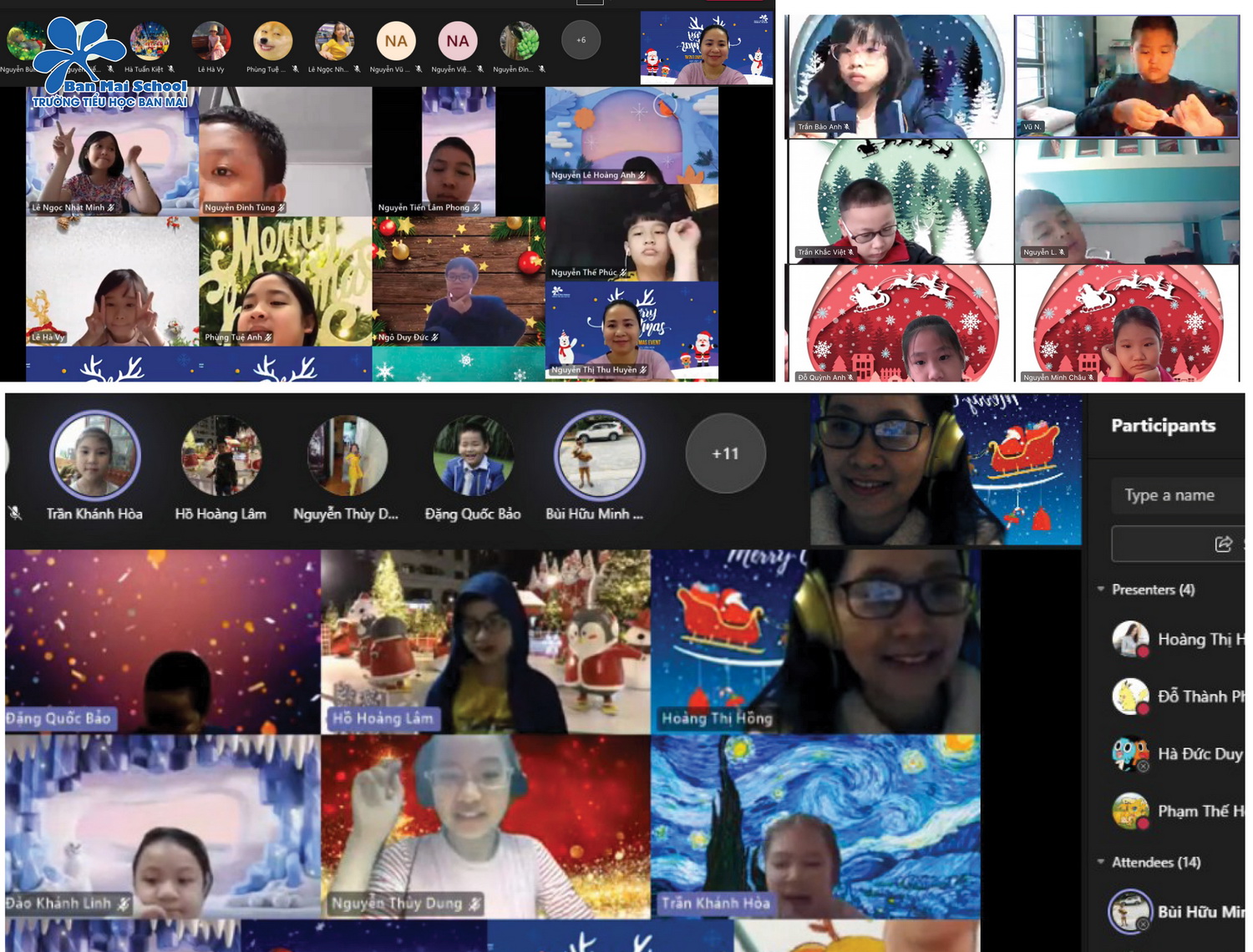The height and width of the screenshot is (952, 1253).
Task: Click Đỗ Thành's Pikachu avatar in Presenters
Action: [x=1130, y=696]
